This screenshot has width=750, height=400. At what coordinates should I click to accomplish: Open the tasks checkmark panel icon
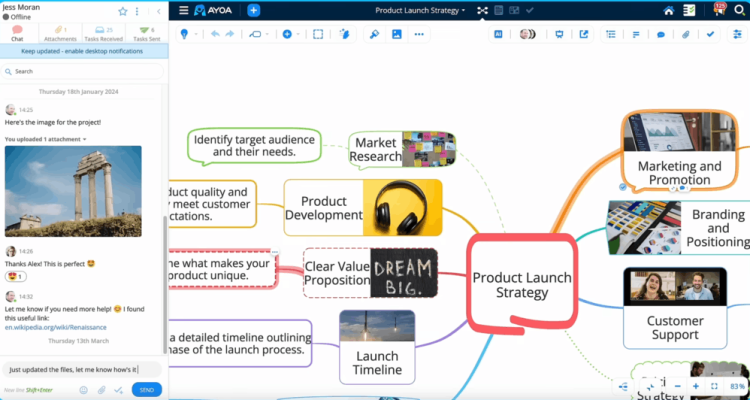[x=711, y=34]
